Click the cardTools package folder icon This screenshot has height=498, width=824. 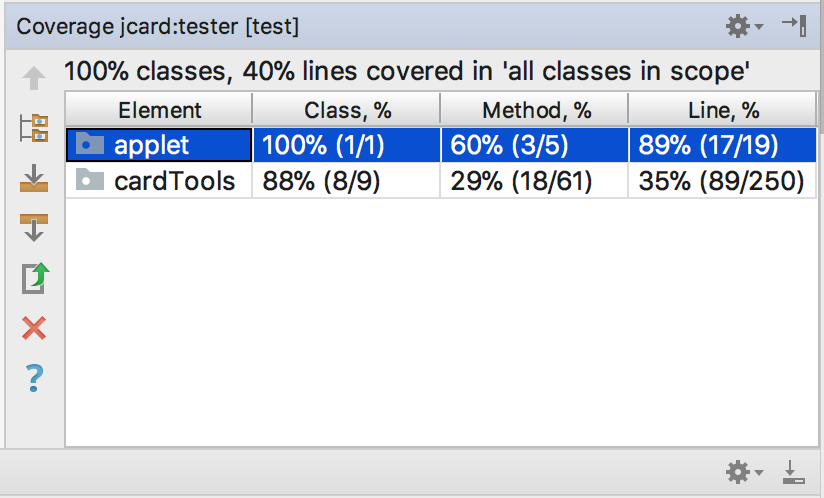click(x=91, y=180)
